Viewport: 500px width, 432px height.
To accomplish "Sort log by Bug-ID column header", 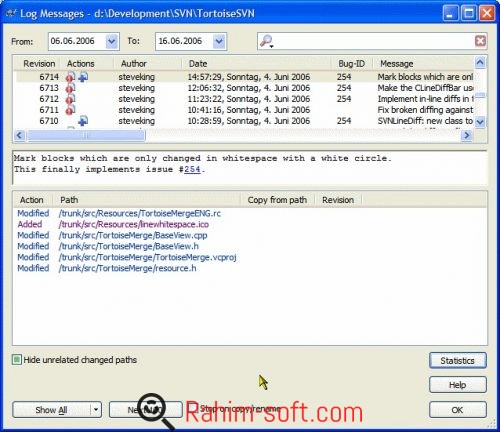I will (x=351, y=64).
